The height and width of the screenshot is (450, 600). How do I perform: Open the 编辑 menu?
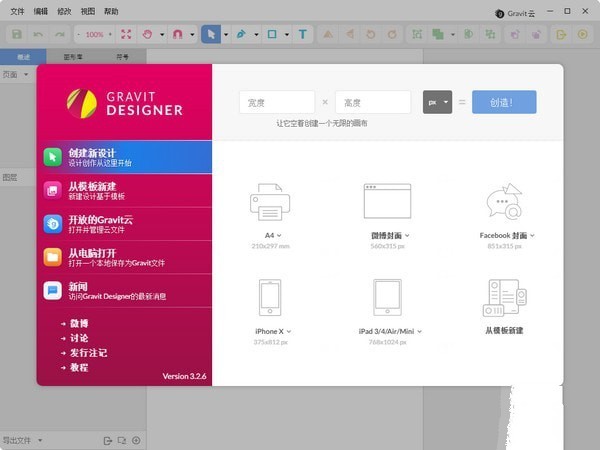tap(41, 11)
